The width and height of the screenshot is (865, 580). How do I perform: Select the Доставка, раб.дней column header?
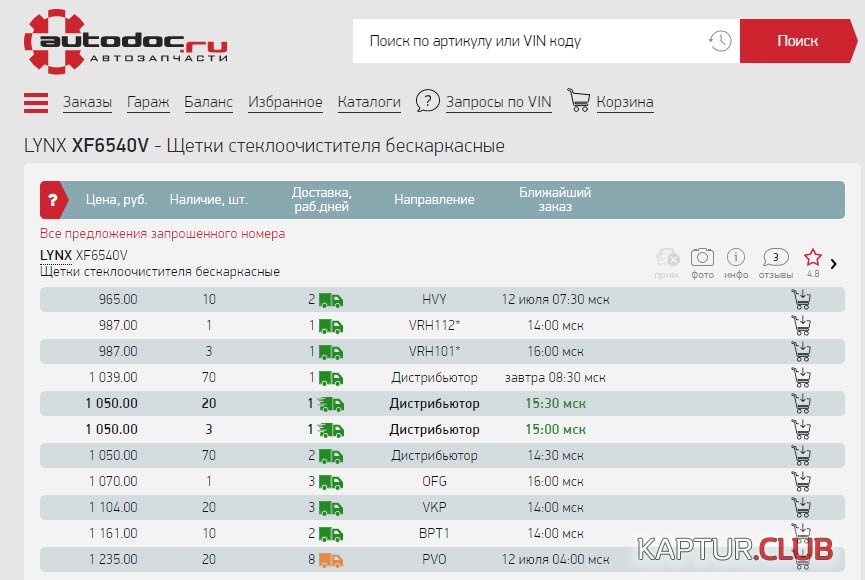(x=322, y=200)
